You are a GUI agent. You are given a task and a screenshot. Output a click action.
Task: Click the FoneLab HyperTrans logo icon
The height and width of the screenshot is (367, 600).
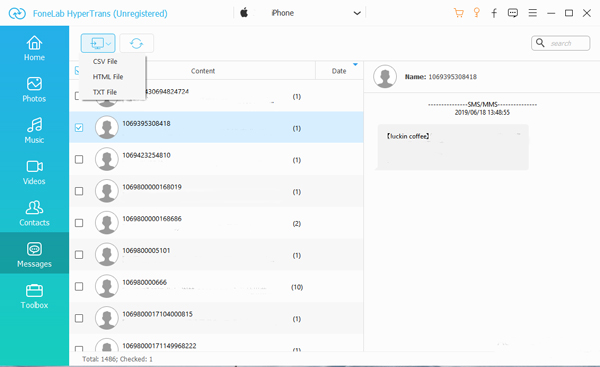[17, 14]
